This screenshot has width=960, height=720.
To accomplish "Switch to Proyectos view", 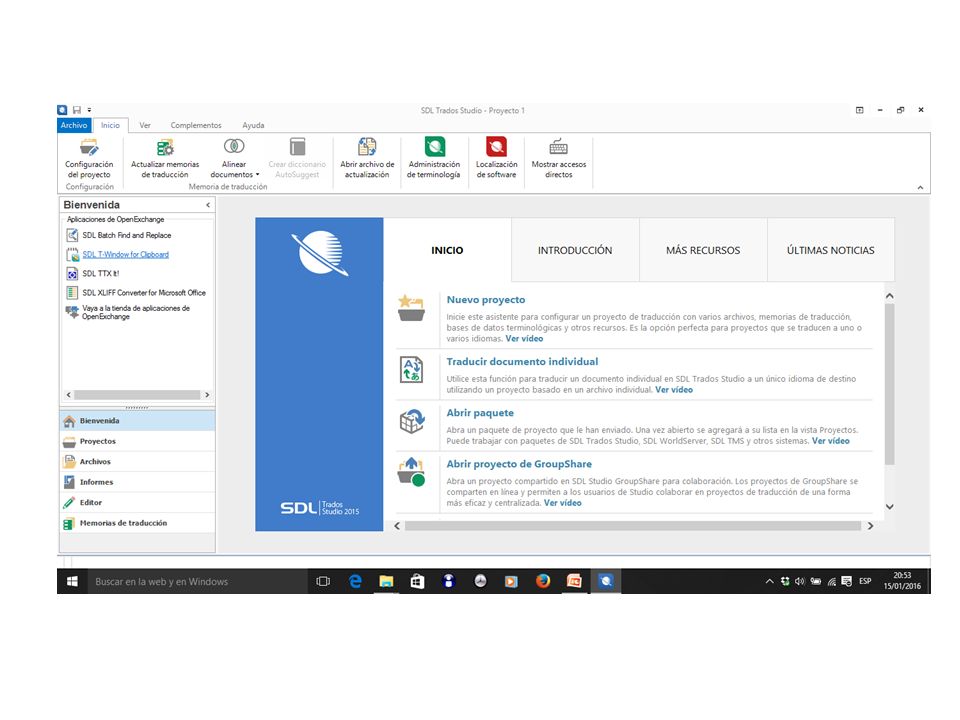I will click(137, 441).
